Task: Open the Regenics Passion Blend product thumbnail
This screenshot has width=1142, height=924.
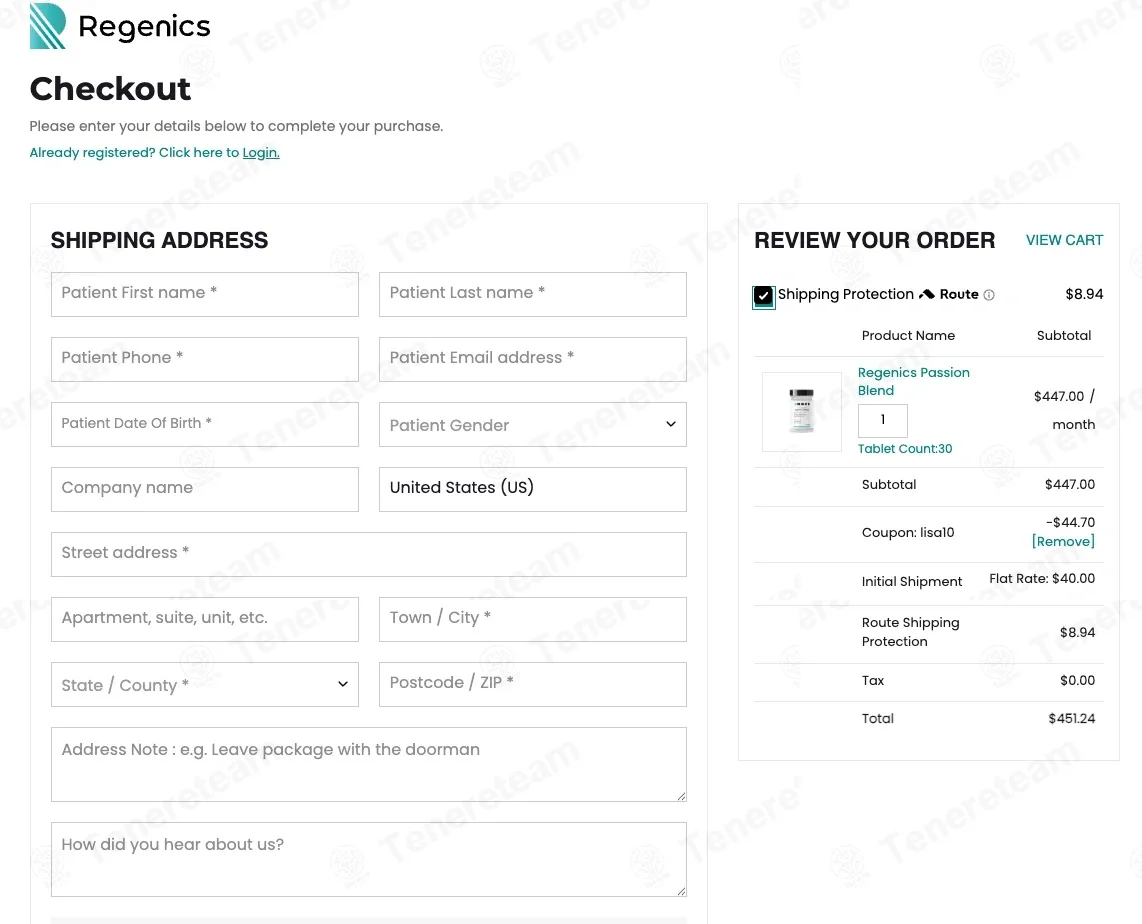Action: [x=801, y=411]
